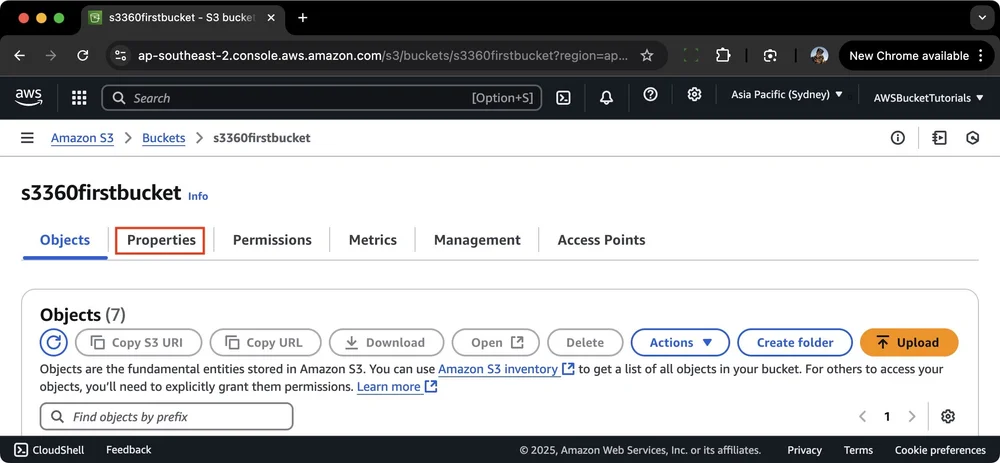Click the Delete button
The image size is (1000, 463).
pos(585,342)
